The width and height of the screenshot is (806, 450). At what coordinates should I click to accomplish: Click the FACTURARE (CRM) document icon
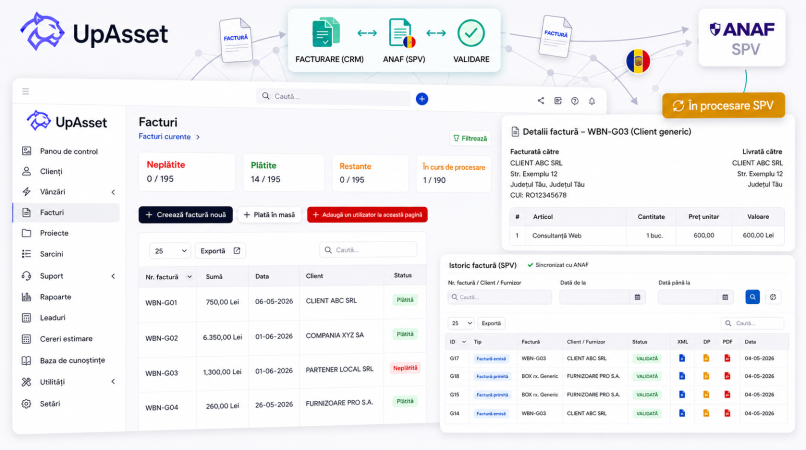[326, 32]
